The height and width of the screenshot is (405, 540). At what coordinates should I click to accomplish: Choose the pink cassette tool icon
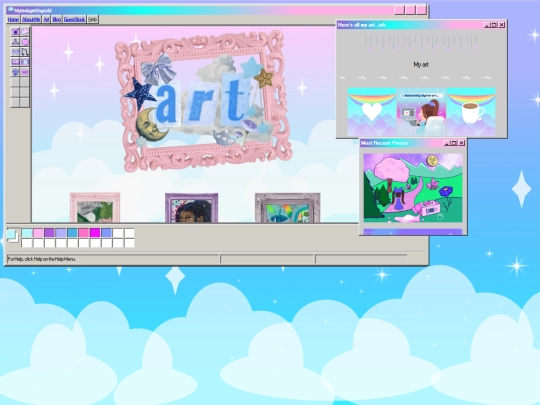point(25,72)
